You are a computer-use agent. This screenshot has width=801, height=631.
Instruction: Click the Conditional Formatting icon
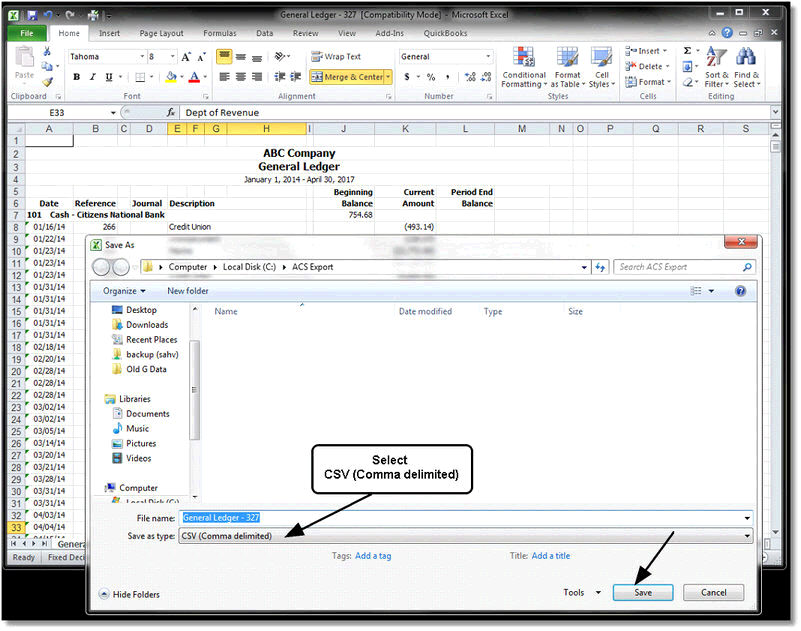point(524,57)
